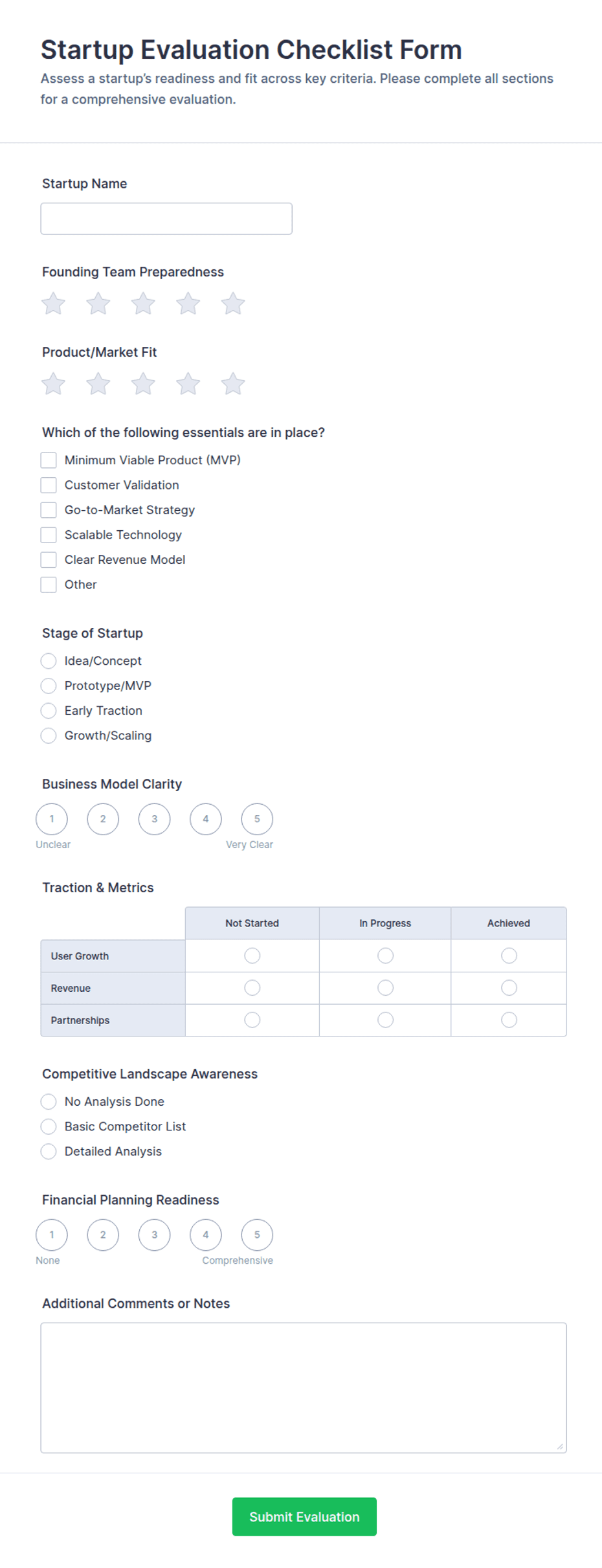Click into the Additional Comments or Notes box
The width and height of the screenshot is (602, 1568).
(304, 1388)
